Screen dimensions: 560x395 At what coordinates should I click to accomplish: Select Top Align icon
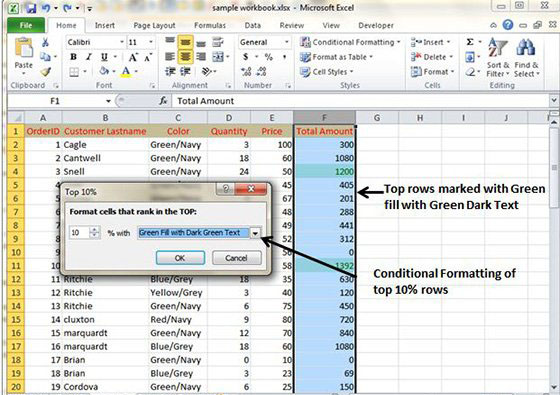point(170,42)
